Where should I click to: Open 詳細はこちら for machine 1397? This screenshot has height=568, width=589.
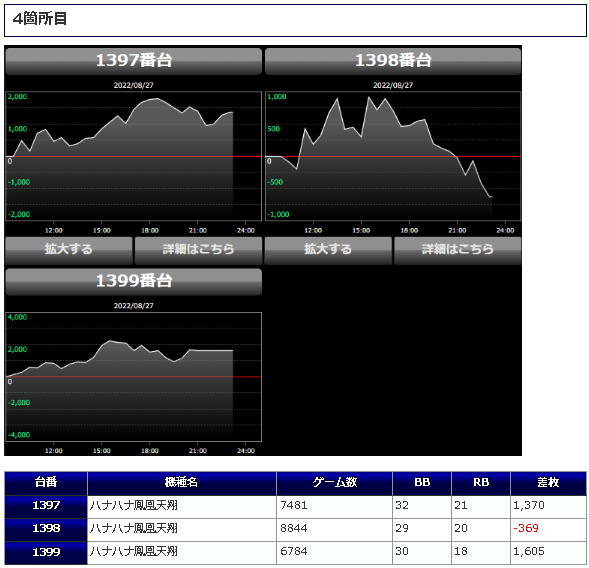tap(198, 250)
